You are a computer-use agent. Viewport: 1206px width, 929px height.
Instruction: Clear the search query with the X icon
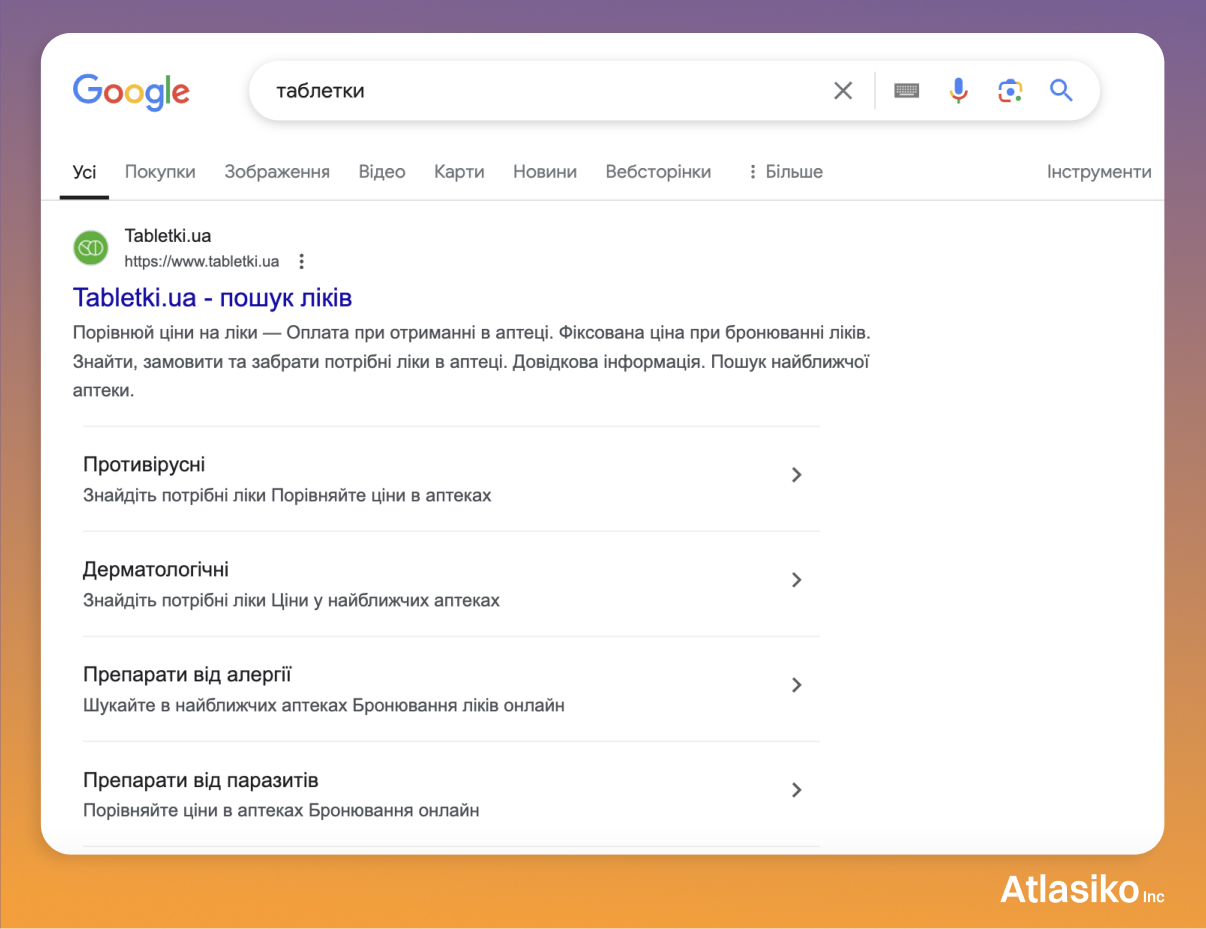(x=843, y=90)
